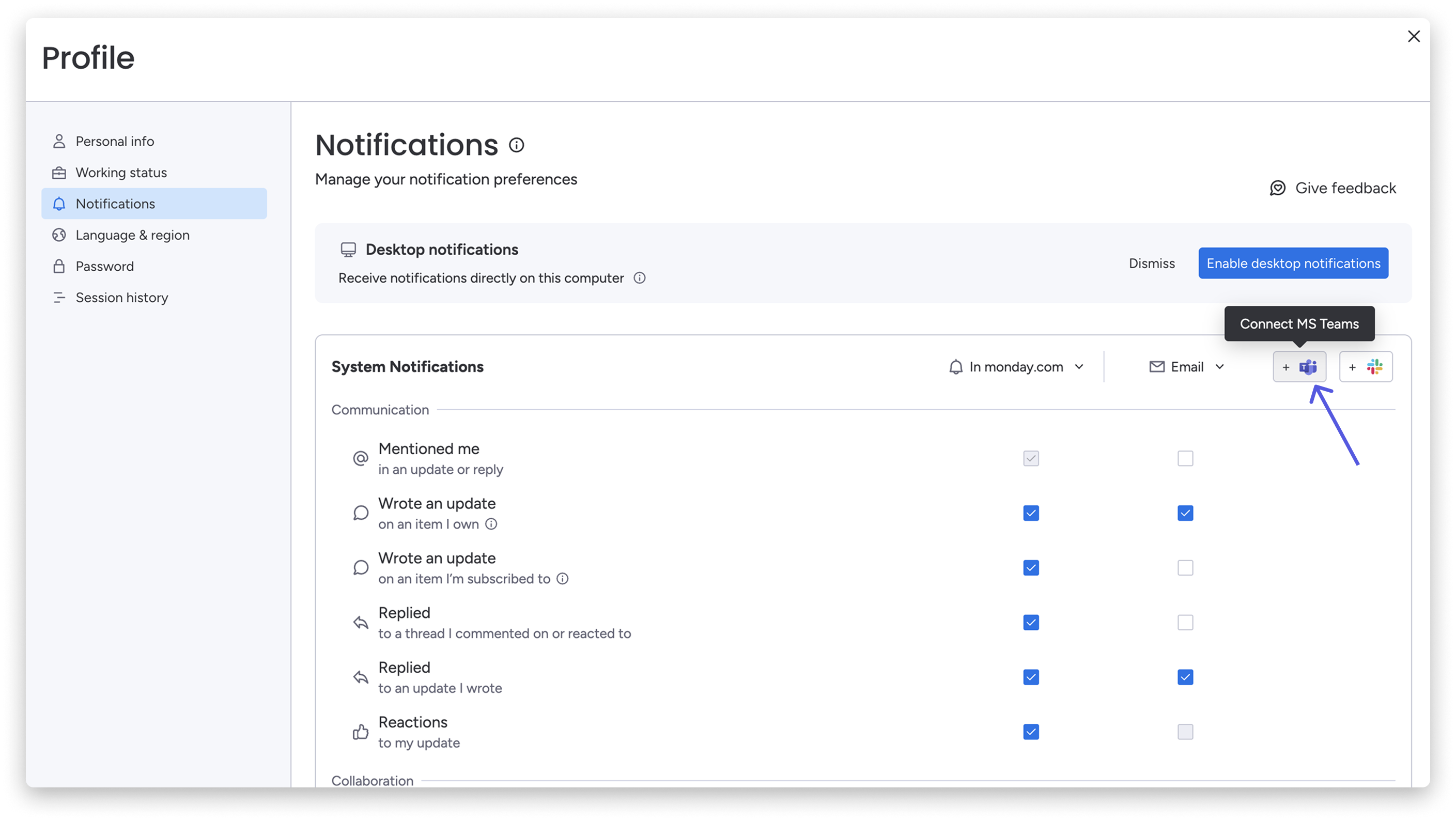Switch to the Session history section
The width and height of the screenshot is (1456, 821).
pyautogui.click(x=121, y=297)
